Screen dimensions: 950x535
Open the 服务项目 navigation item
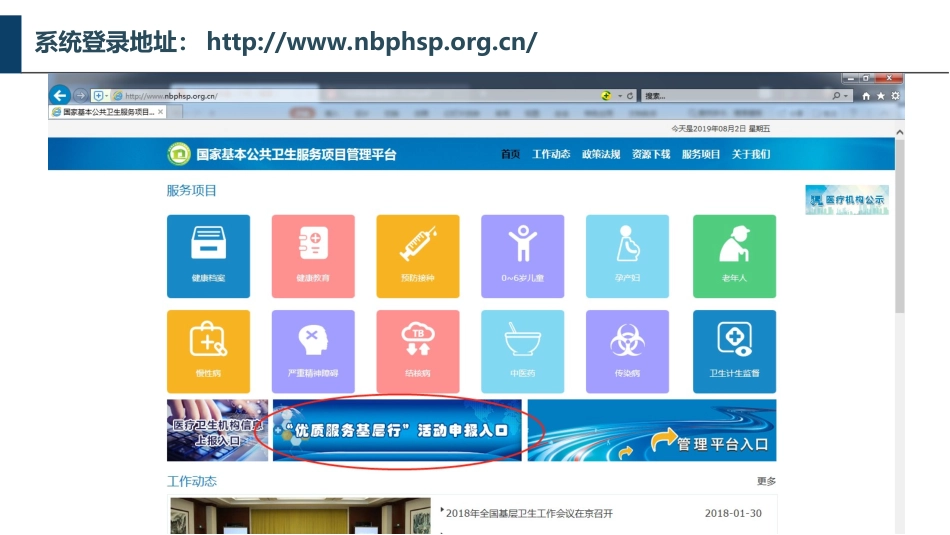pyautogui.click(x=701, y=154)
